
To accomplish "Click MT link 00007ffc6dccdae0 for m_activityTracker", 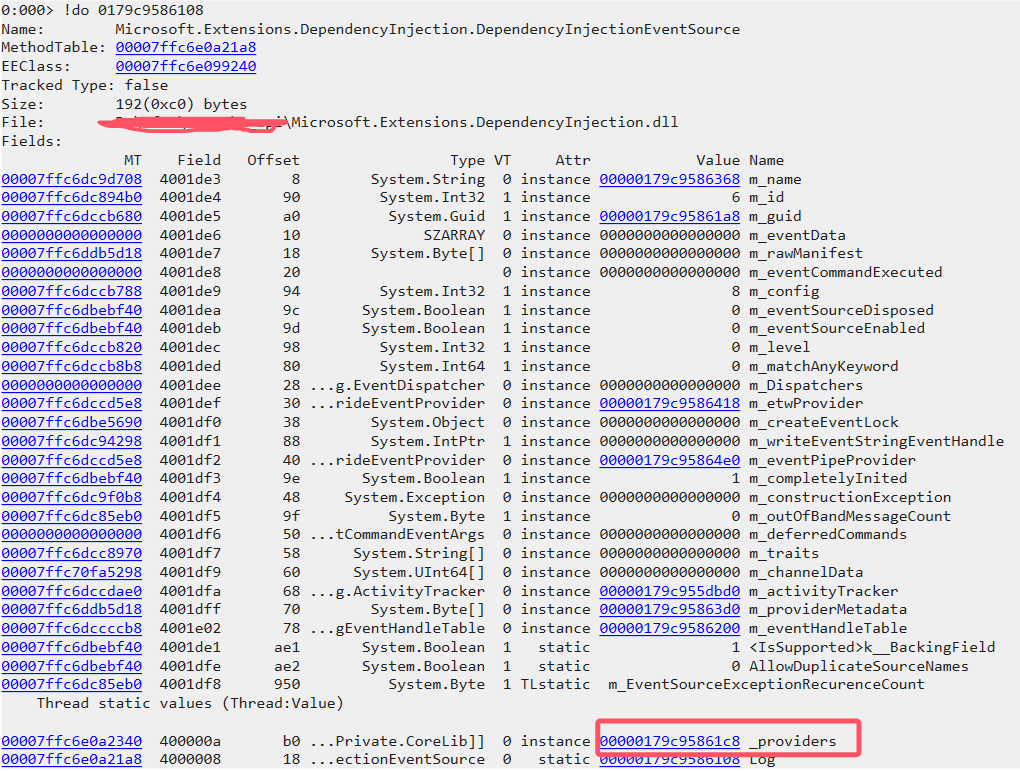I will 72,591.
